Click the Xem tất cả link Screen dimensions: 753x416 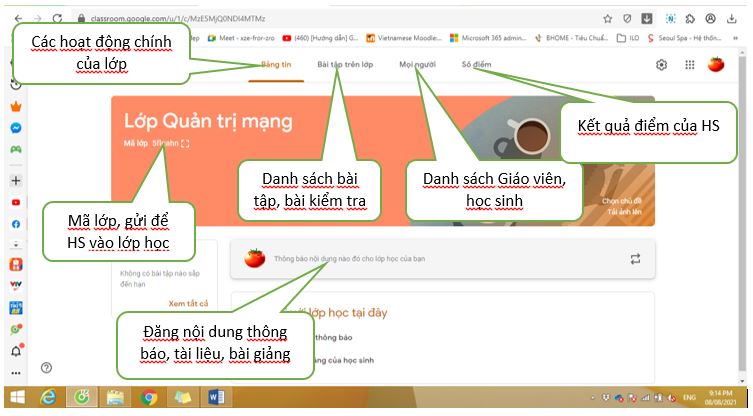tap(189, 303)
